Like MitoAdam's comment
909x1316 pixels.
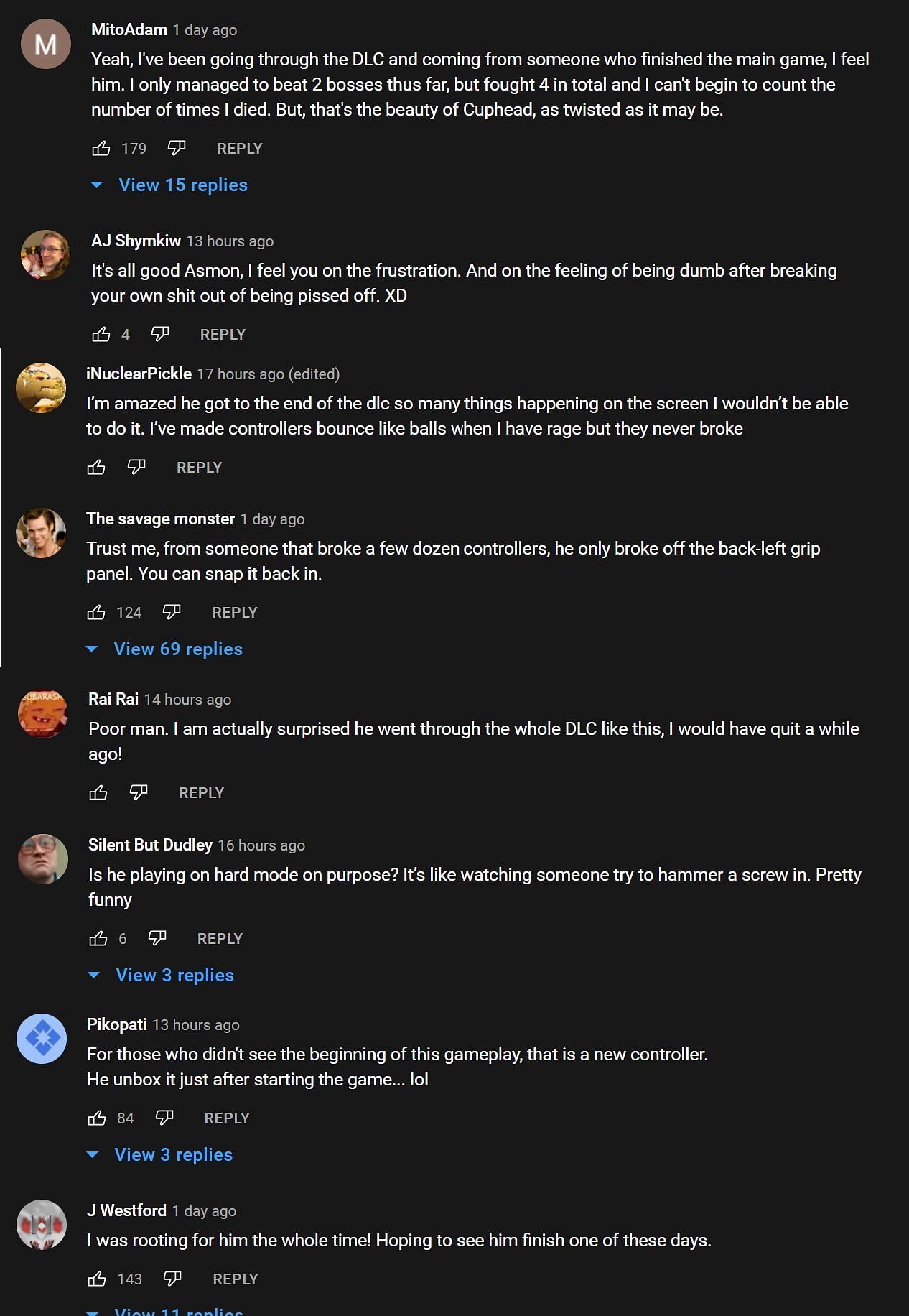(x=101, y=149)
